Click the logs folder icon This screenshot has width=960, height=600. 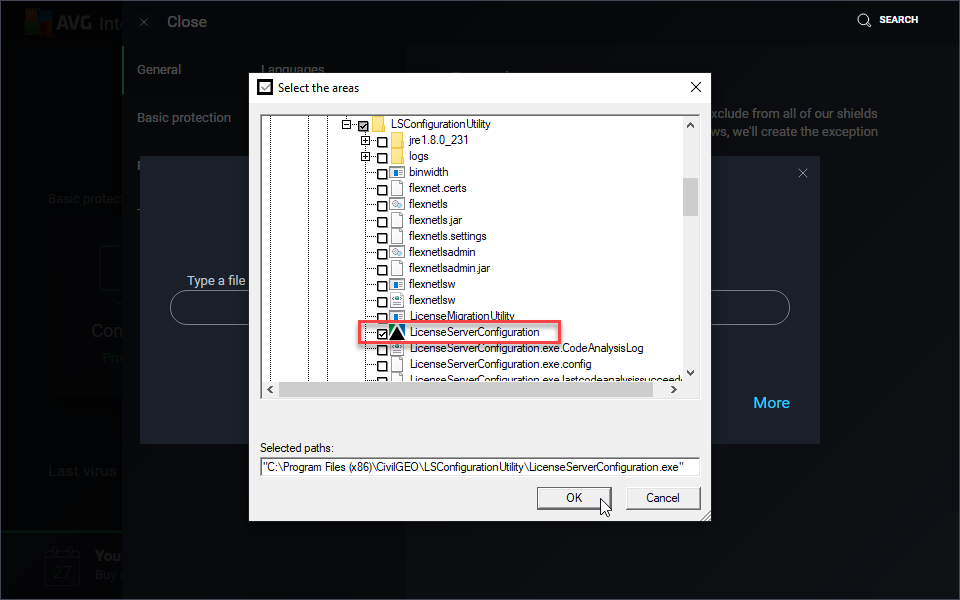coord(397,156)
